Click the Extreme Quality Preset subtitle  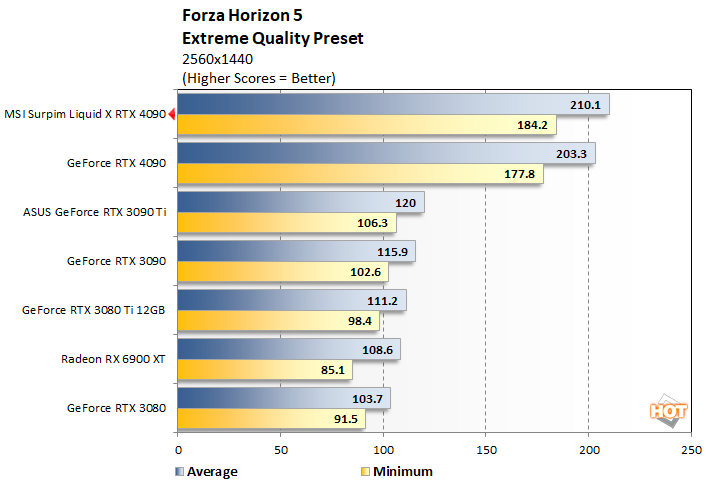(273, 38)
